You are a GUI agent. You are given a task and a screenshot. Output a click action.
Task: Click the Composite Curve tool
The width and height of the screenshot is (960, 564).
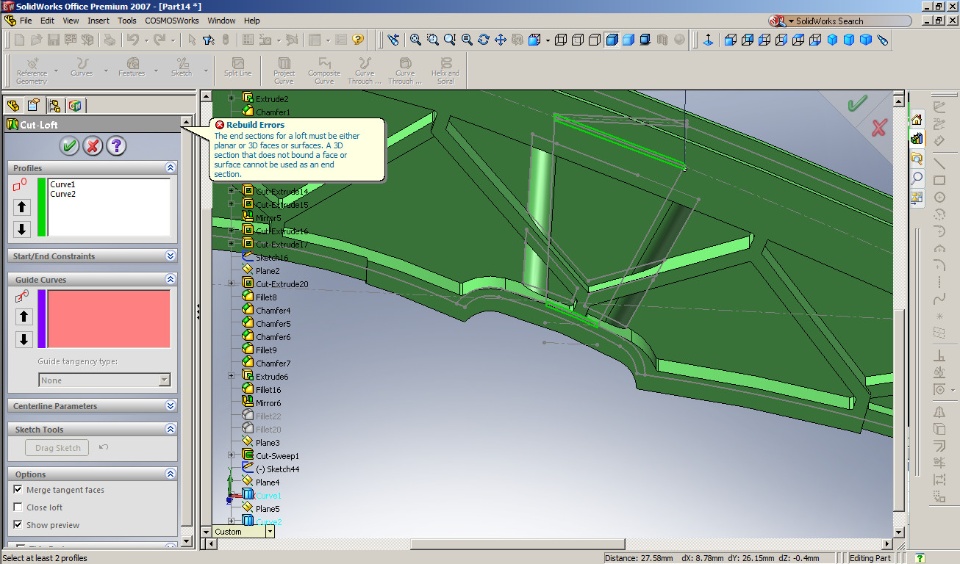tap(324, 70)
